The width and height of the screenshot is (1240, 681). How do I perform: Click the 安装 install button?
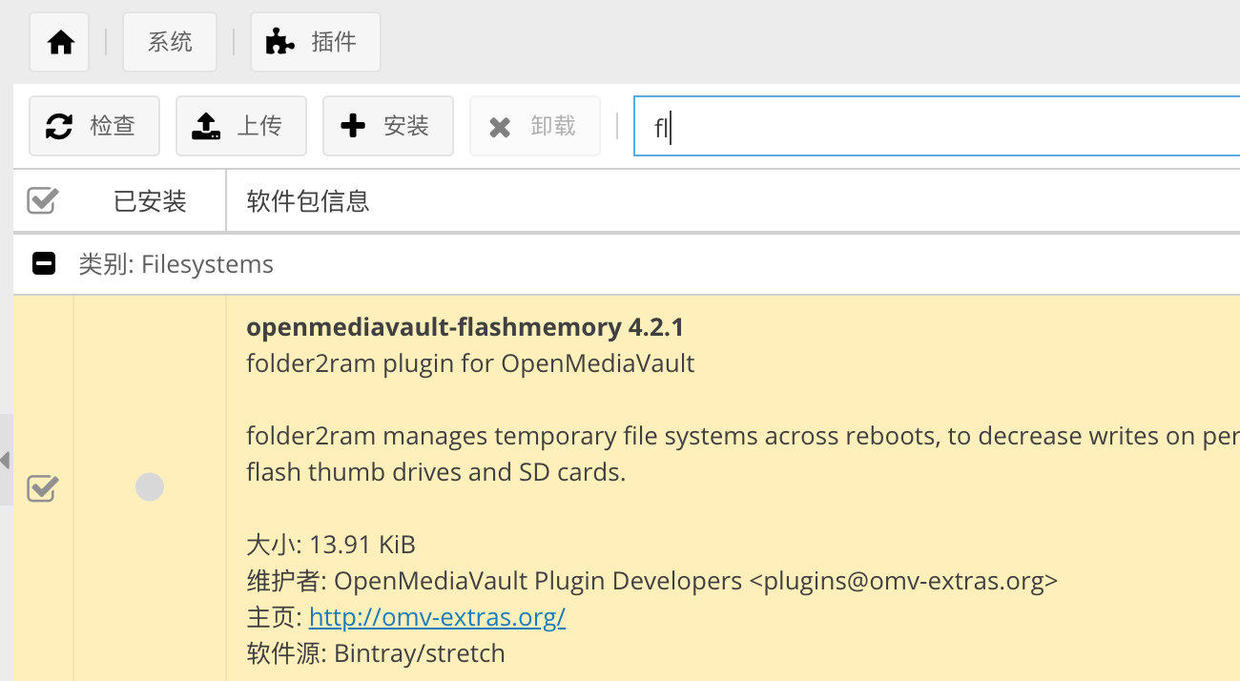coord(388,126)
